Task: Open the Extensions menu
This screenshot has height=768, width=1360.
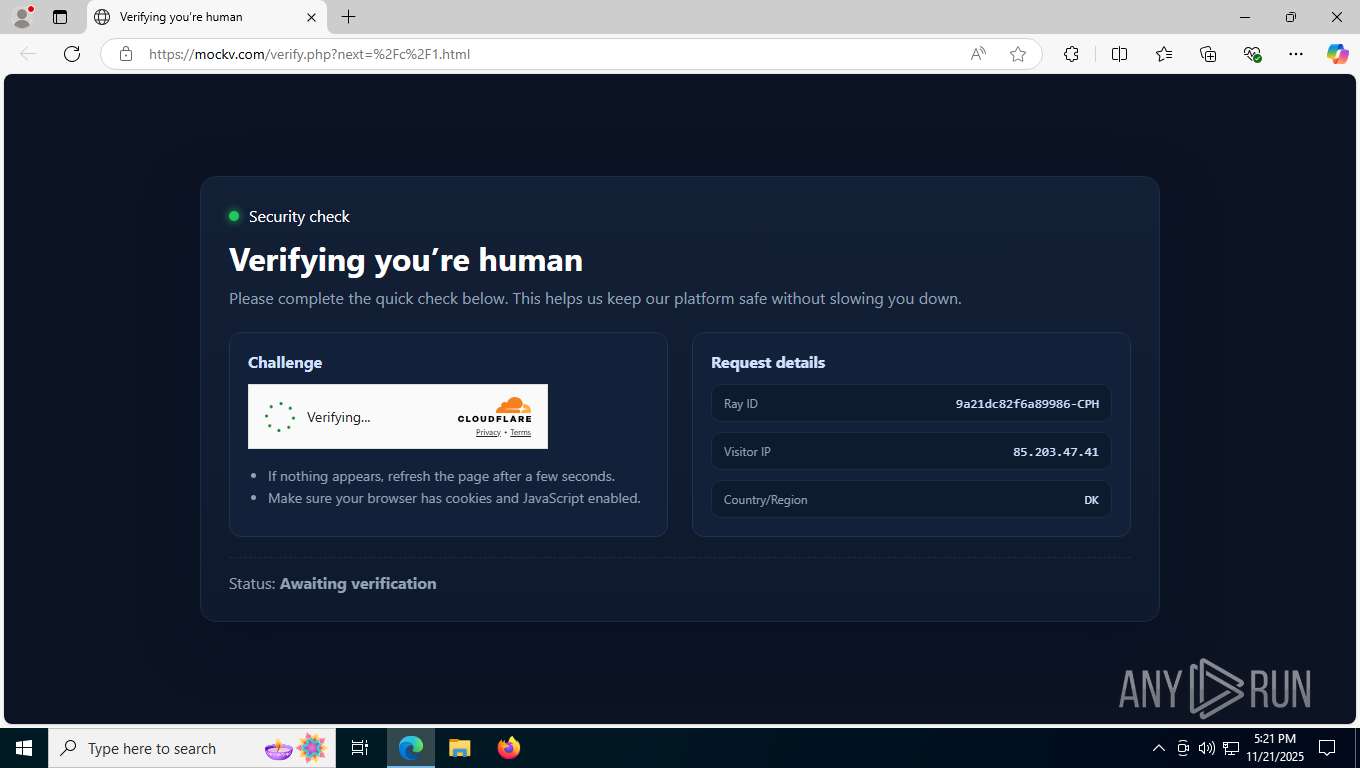Action: point(1071,54)
